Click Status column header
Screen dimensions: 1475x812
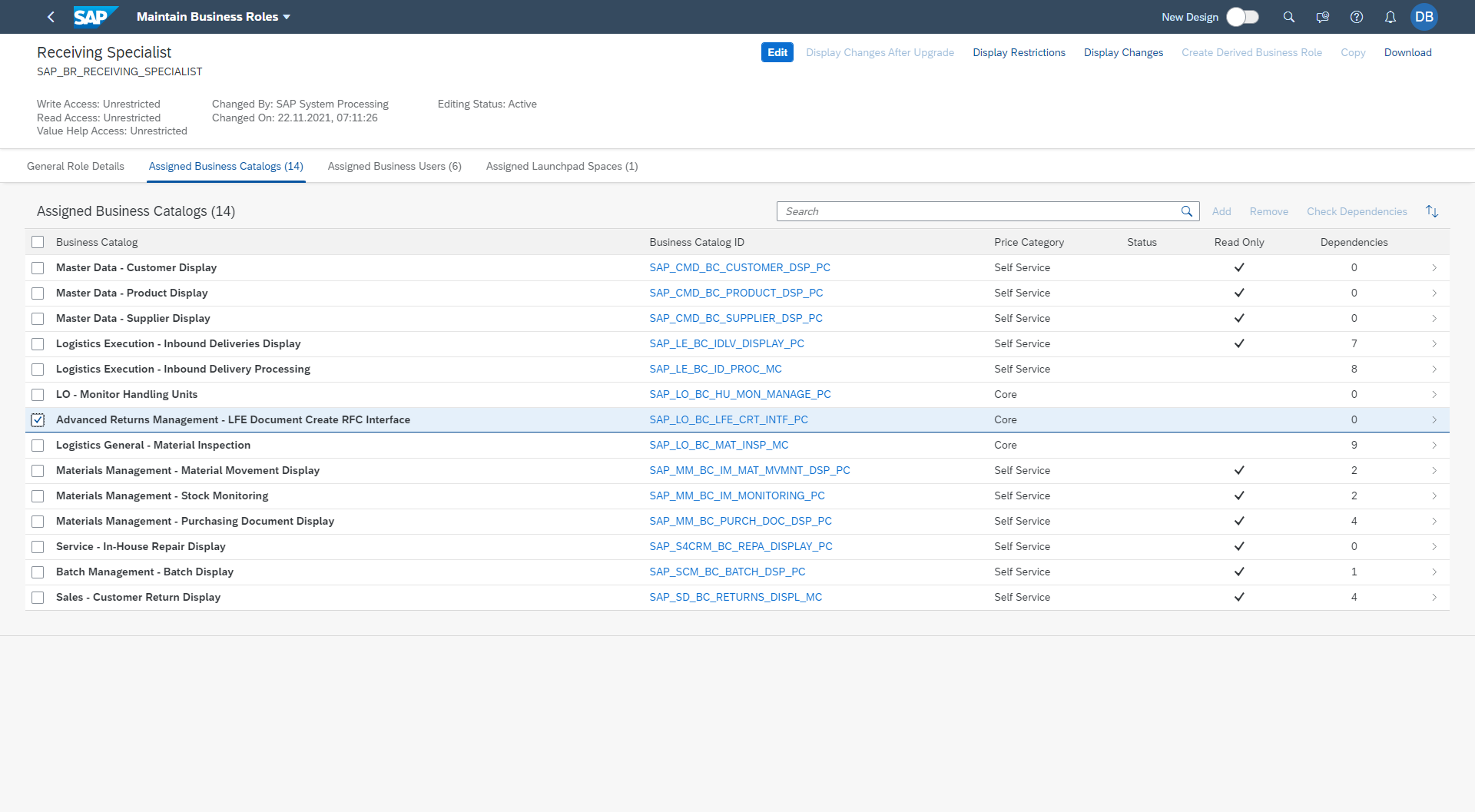coord(1142,242)
